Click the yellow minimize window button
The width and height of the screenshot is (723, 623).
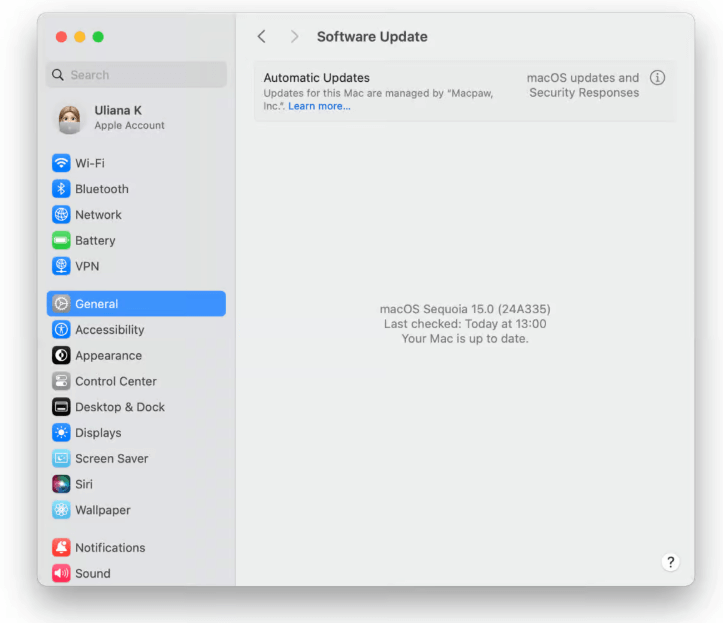[x=80, y=37]
